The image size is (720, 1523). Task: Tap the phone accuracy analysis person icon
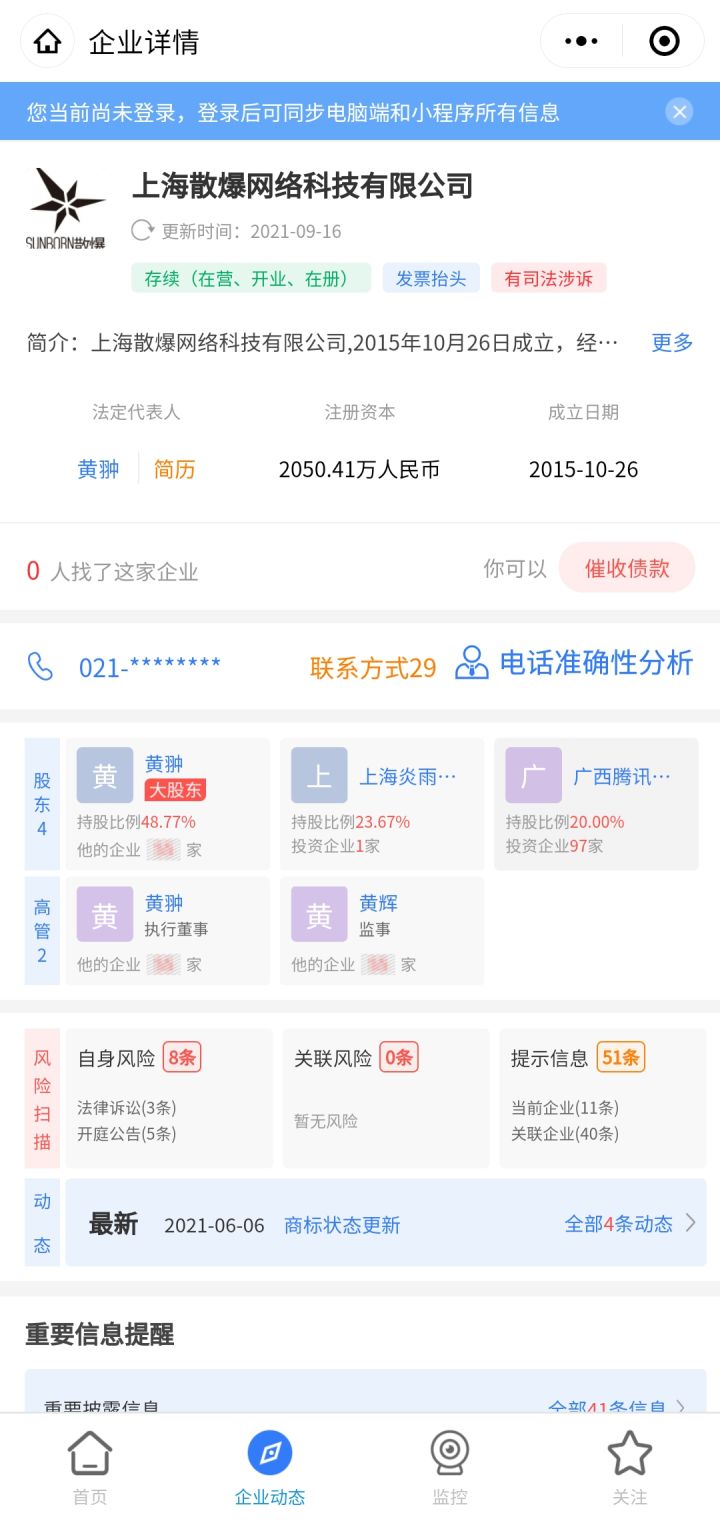472,663
